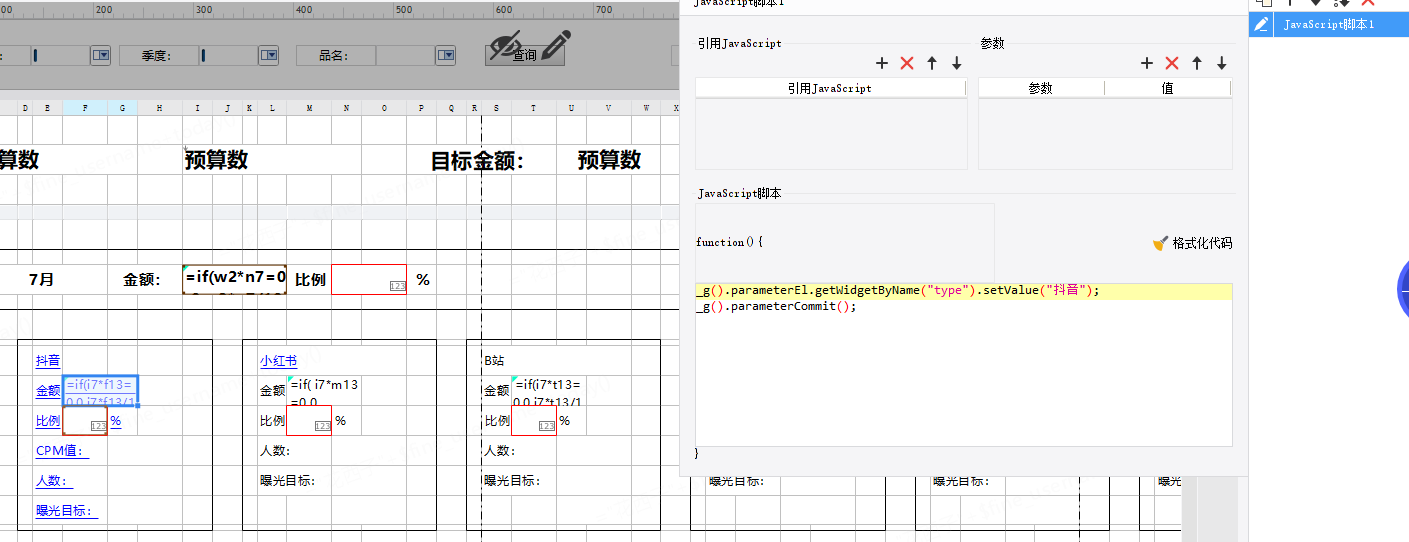Click the 金额 label cell under 小红书

point(273,391)
